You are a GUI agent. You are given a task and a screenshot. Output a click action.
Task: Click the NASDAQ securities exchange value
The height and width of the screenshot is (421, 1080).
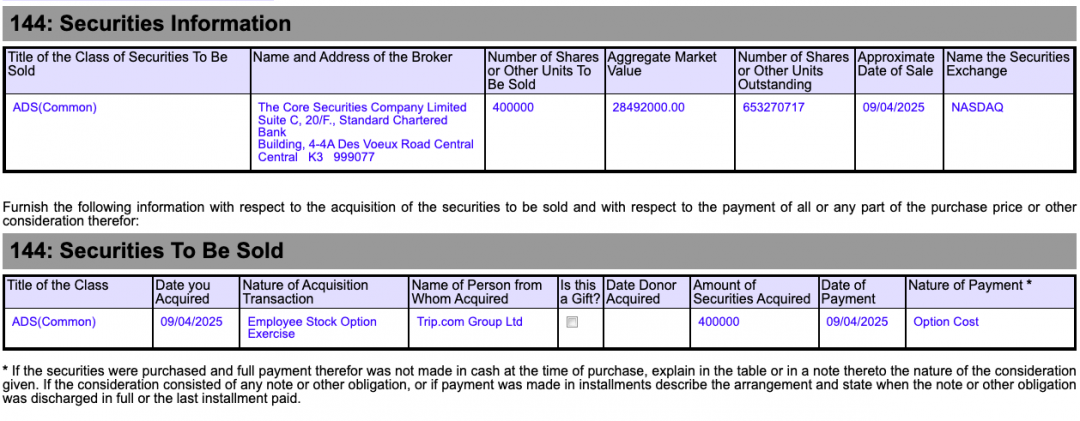click(977, 107)
